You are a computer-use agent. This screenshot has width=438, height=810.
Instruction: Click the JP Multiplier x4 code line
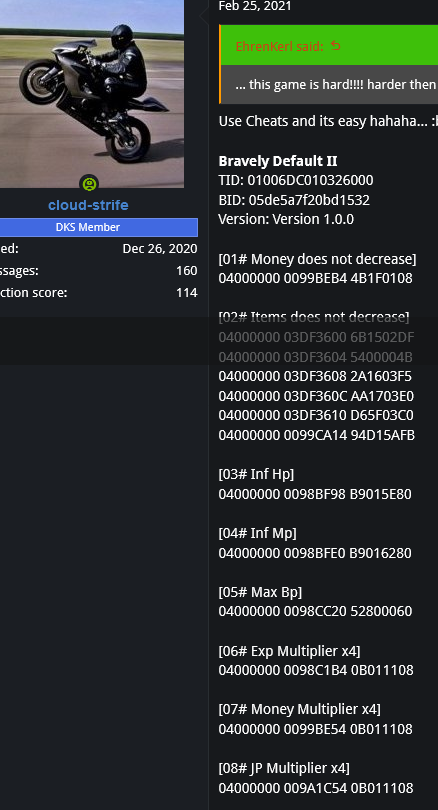[316, 788]
